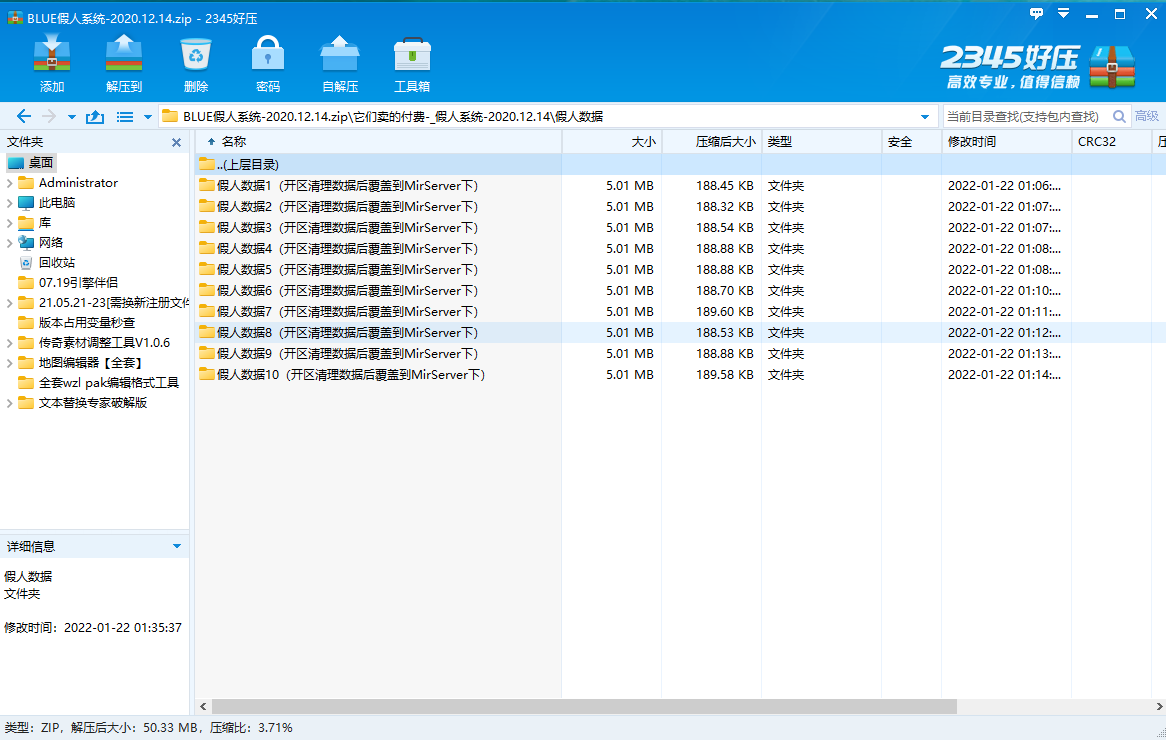
Task: Click the 高级 advanced search link
Action: point(1146,116)
